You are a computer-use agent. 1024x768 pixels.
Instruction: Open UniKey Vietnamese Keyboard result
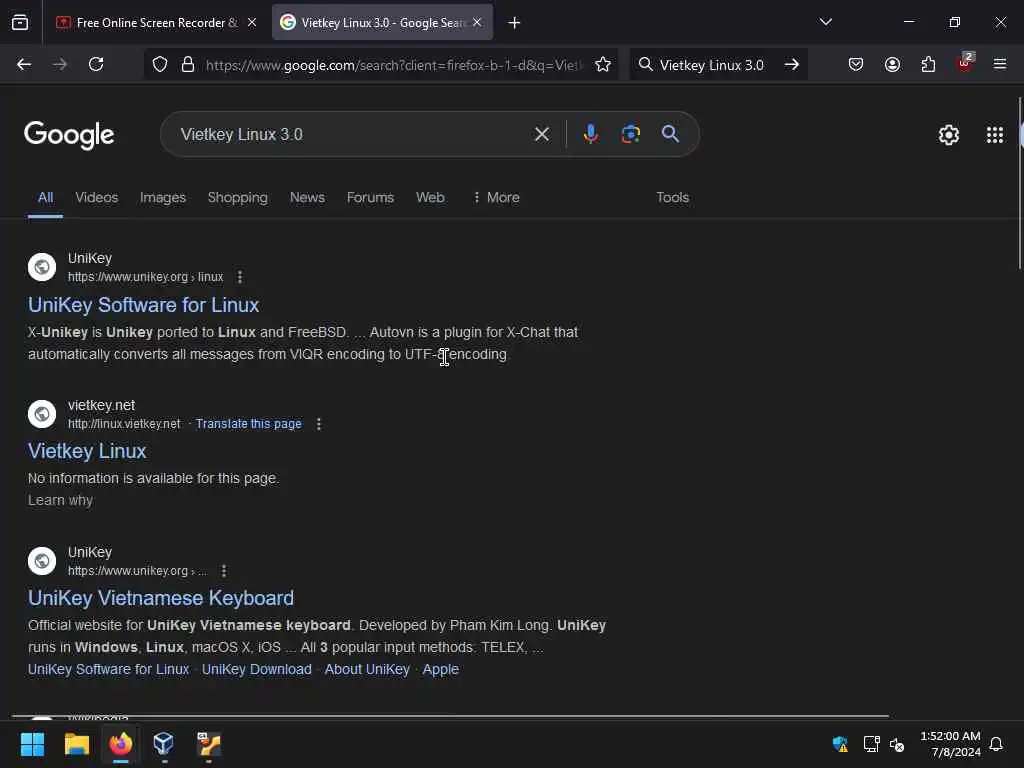pos(161,598)
